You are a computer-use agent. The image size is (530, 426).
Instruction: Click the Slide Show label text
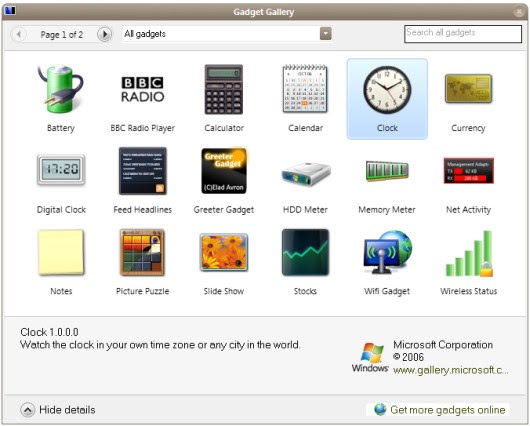point(224,291)
